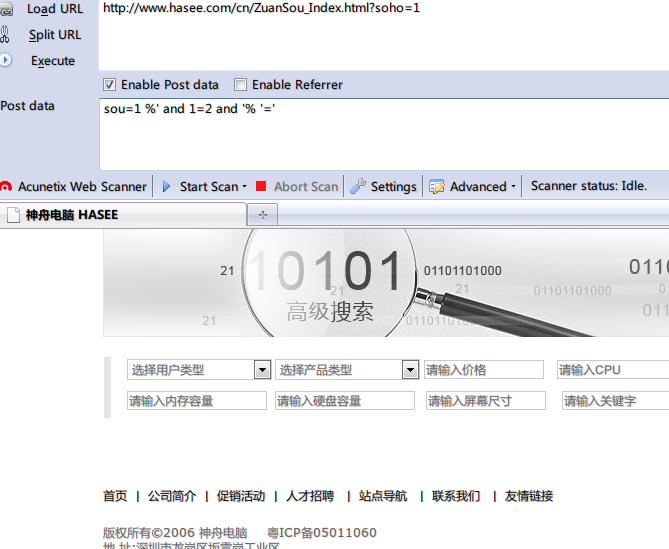Viewport: 669px width, 549px height.
Task: Click Load URL label
Action: point(55,9)
